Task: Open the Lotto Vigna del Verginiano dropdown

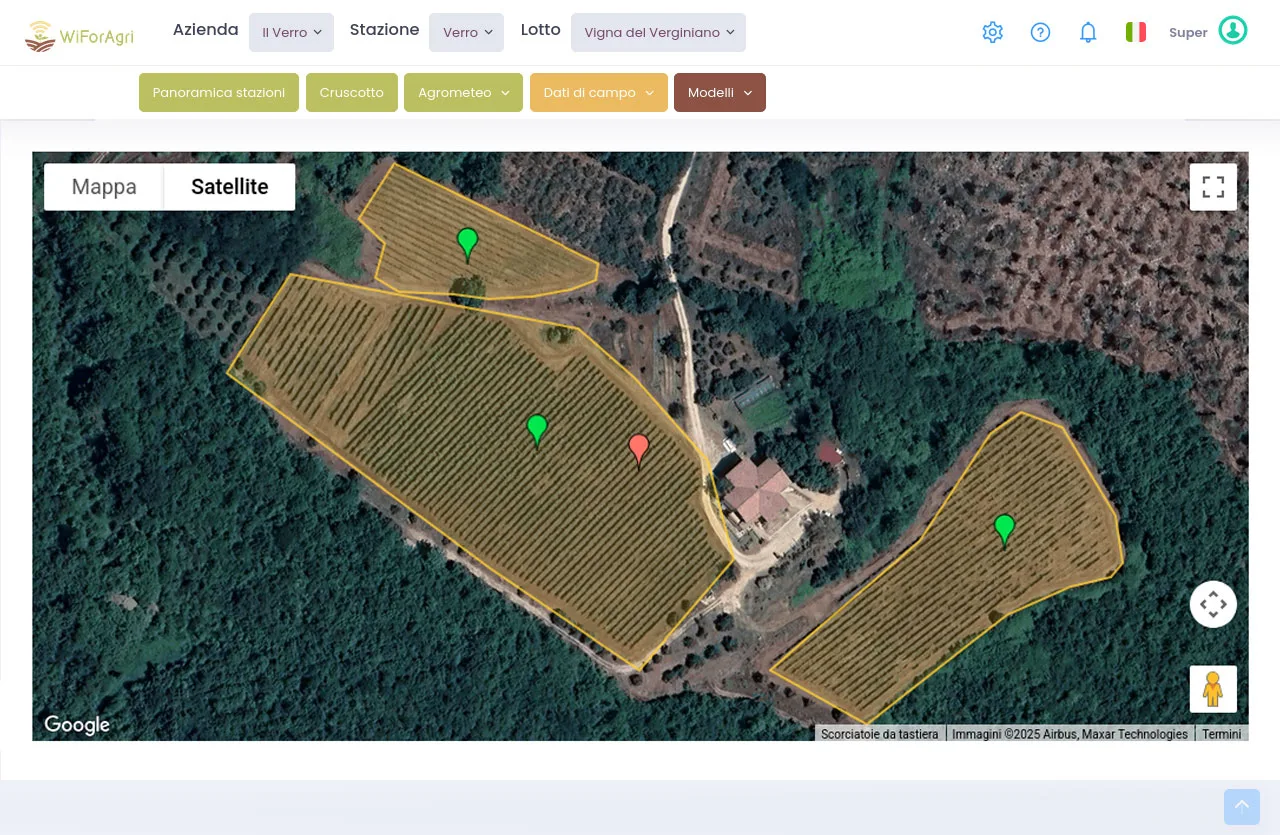Action: 658,33
